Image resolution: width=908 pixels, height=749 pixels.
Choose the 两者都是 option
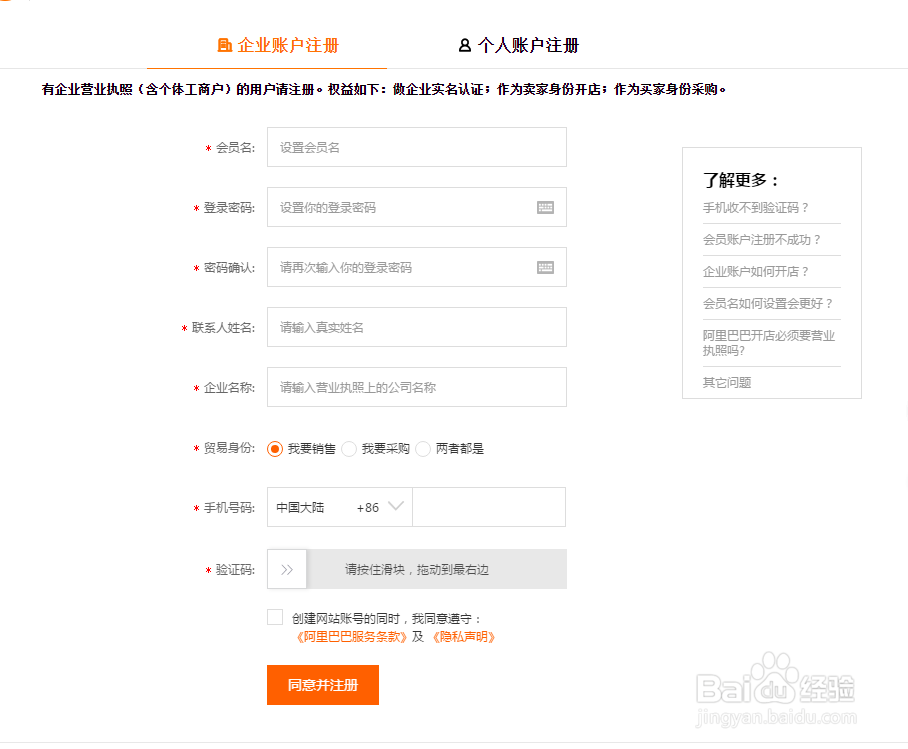(x=422, y=449)
